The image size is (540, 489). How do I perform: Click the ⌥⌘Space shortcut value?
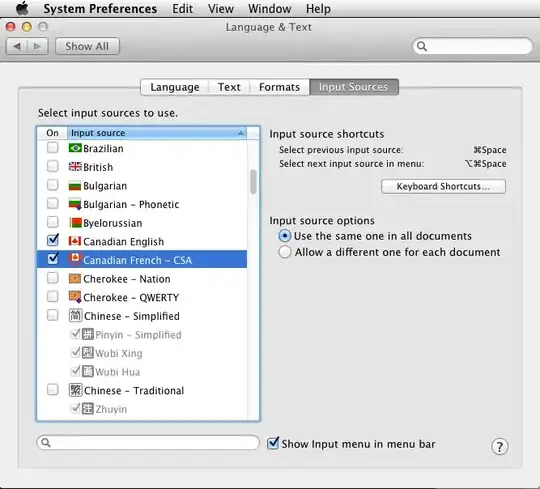coord(486,164)
